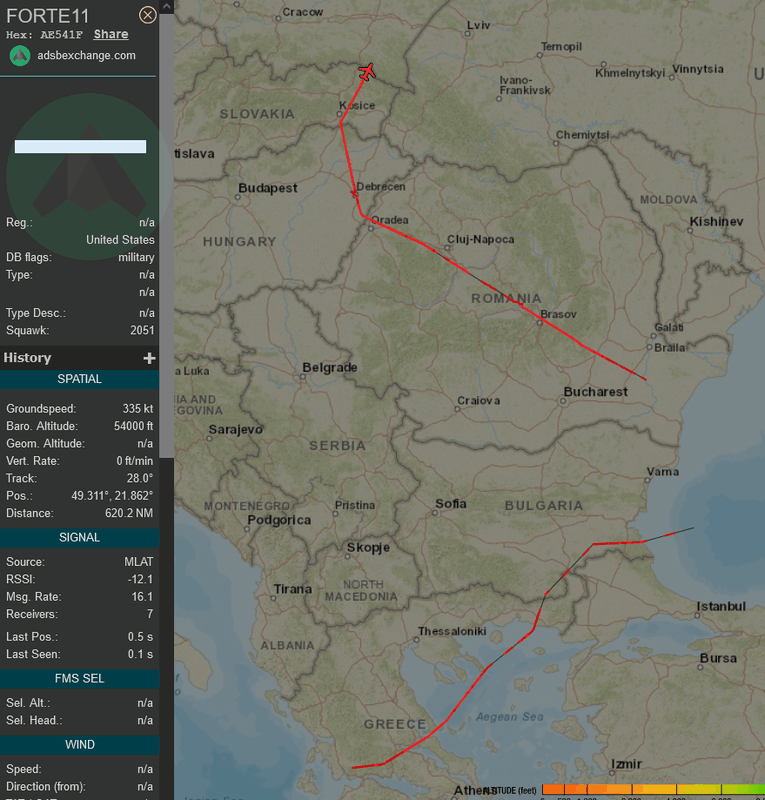Click the History heading label
The image size is (765, 800).
click(x=28, y=358)
